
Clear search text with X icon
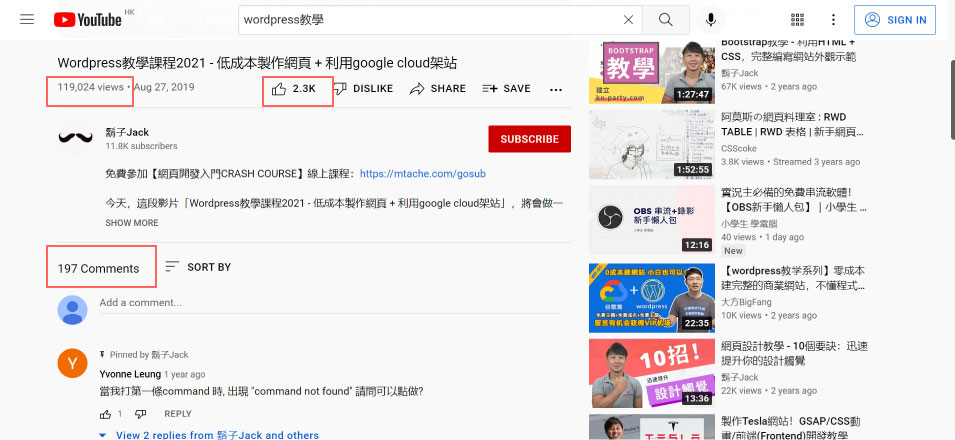[628, 20]
